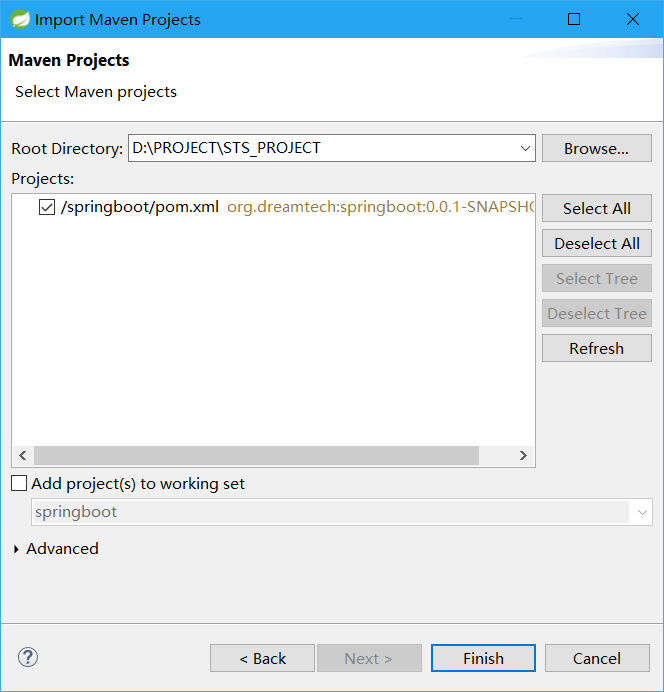This screenshot has width=664, height=692.
Task: Click Select All button
Action: tap(596, 208)
